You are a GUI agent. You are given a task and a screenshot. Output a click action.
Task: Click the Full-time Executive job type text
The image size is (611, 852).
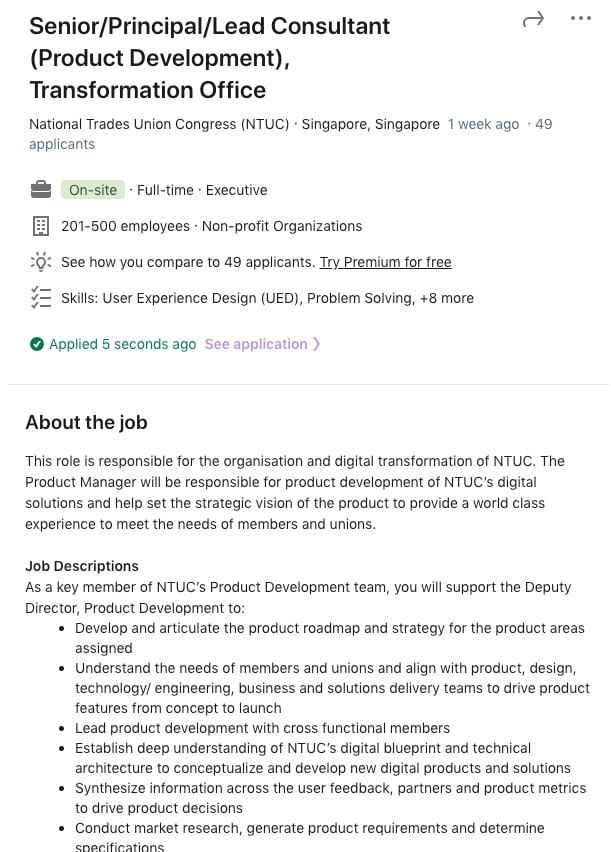point(202,190)
